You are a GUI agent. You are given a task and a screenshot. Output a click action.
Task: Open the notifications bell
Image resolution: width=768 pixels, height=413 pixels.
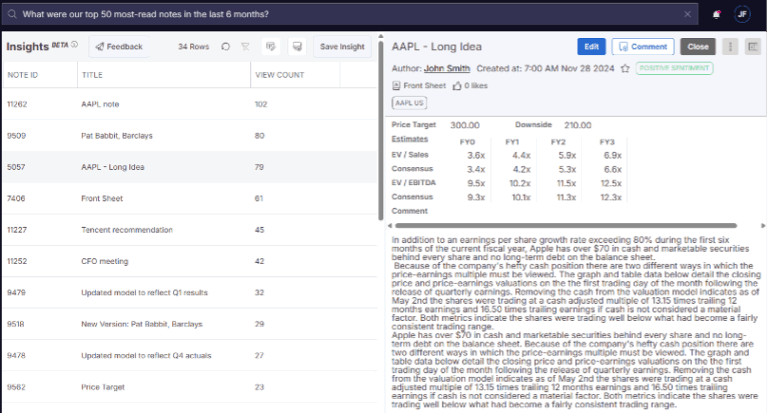pos(716,14)
